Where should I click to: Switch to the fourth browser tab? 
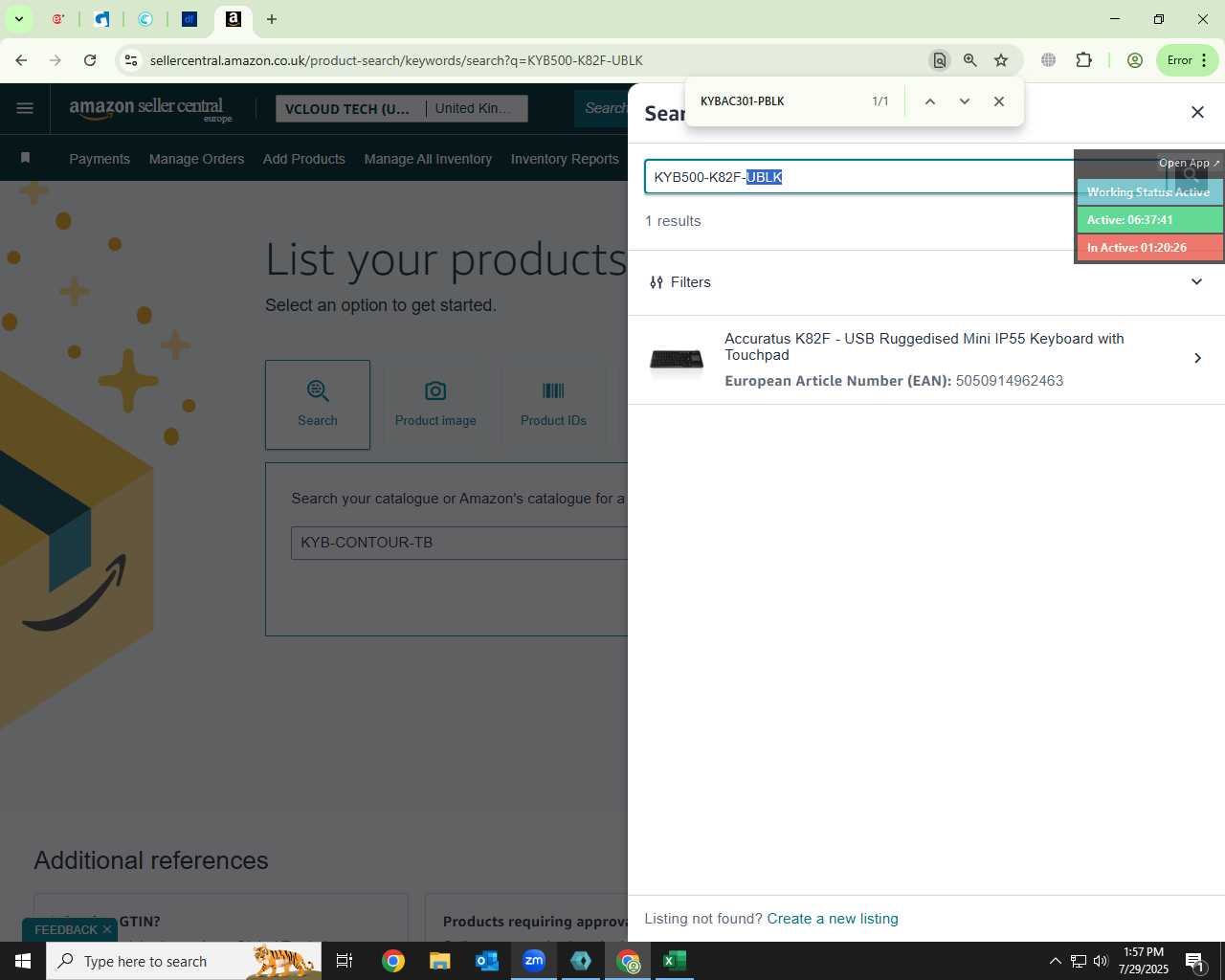tap(189, 19)
